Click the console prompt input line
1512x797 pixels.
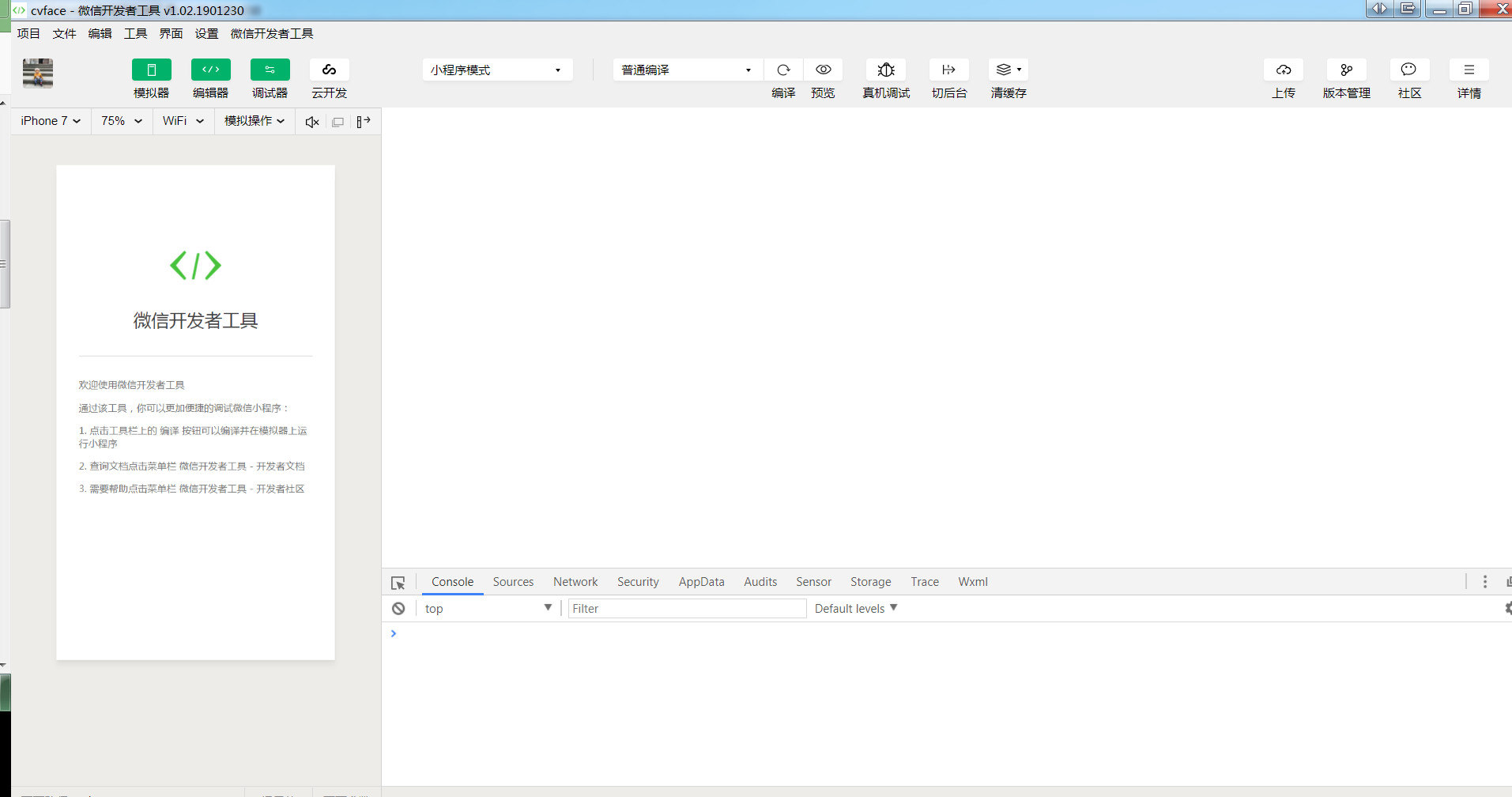(947, 633)
